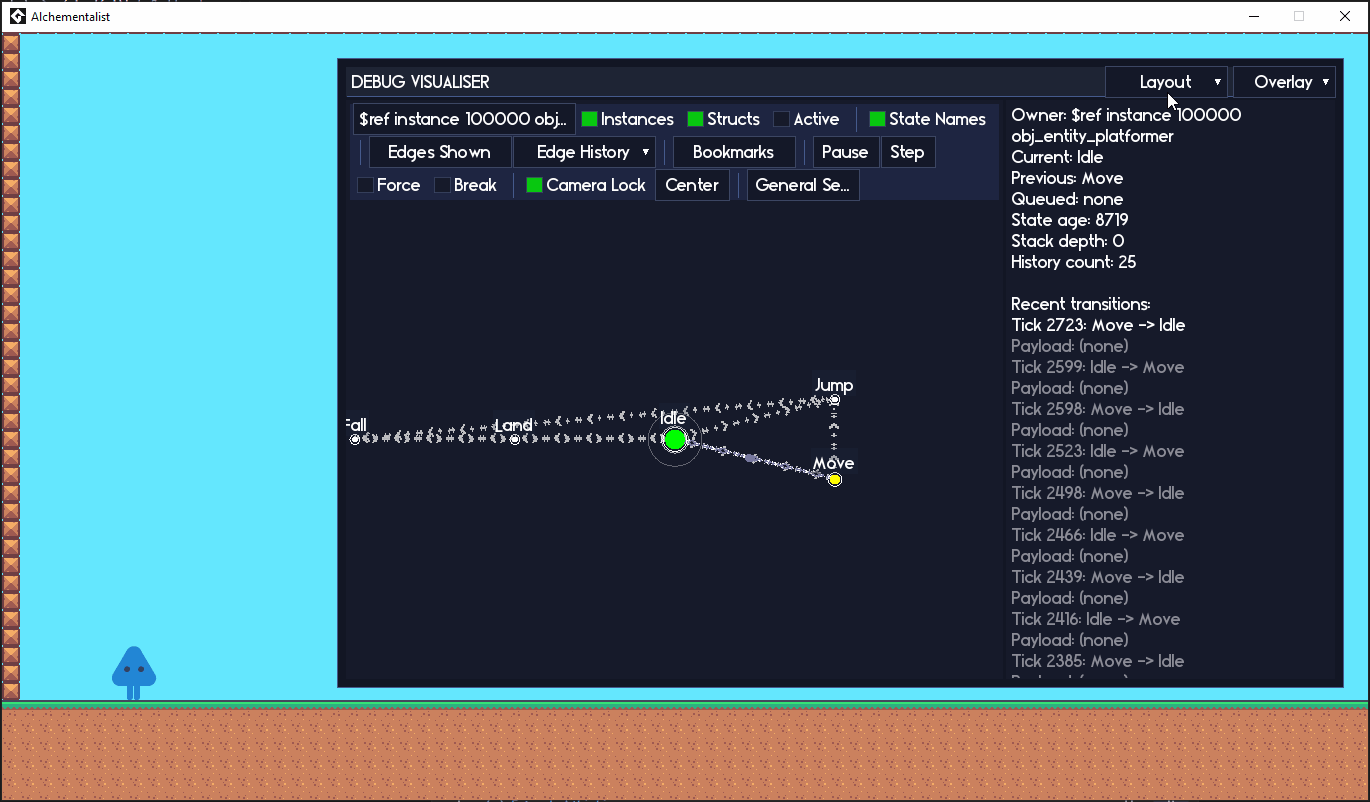Open the Layout dropdown

point(1167,82)
